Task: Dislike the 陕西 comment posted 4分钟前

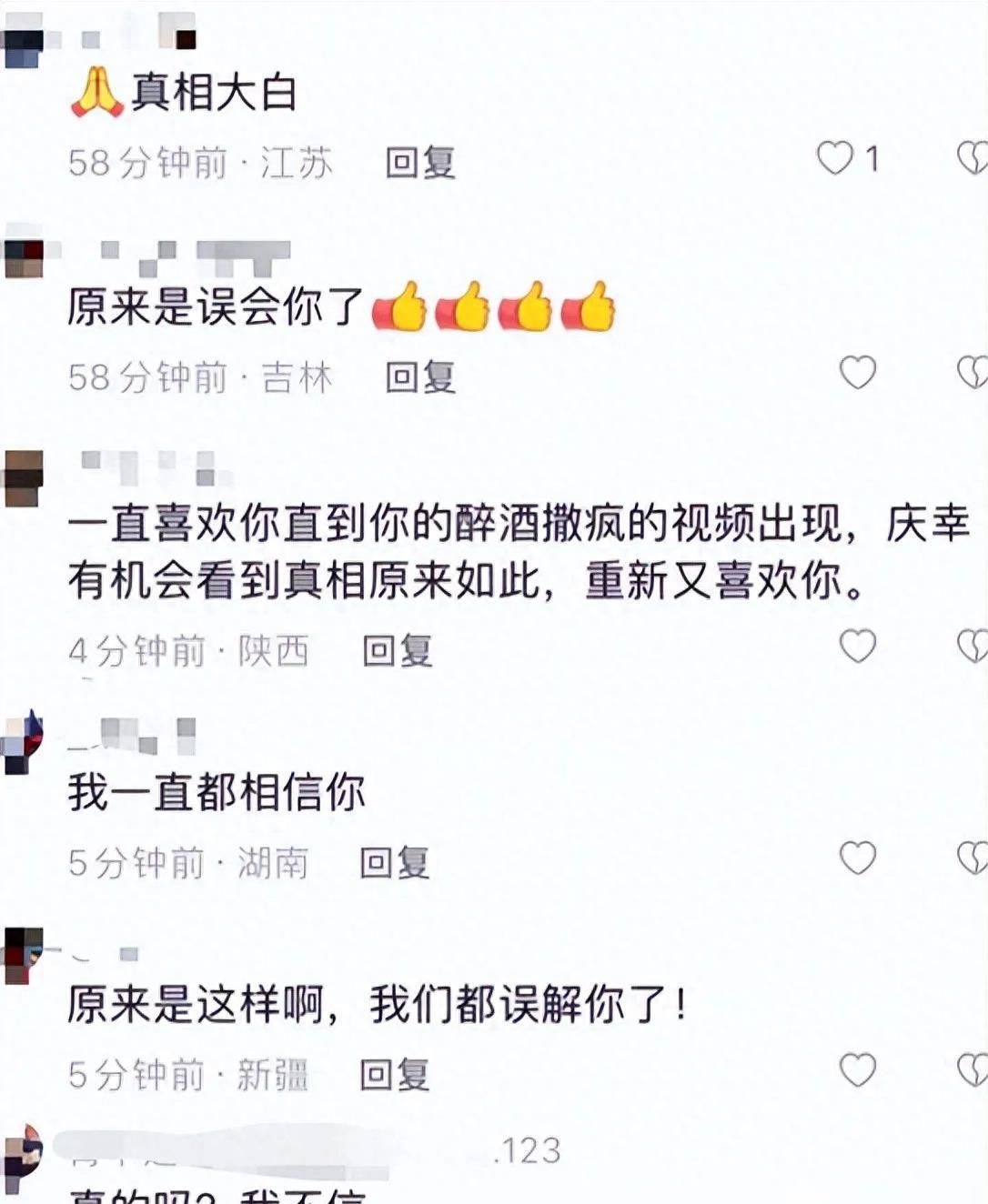Action: [x=973, y=647]
